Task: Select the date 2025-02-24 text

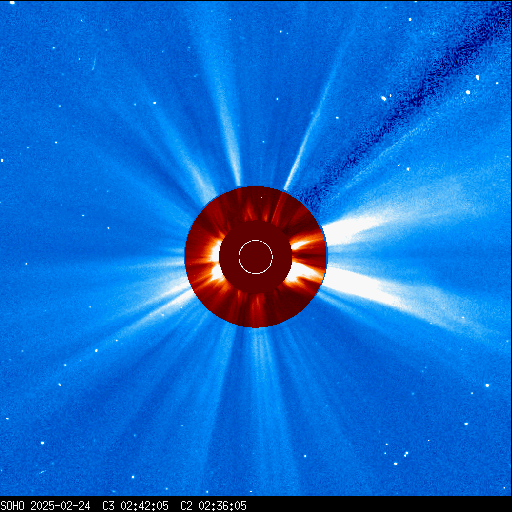Action: point(60,506)
